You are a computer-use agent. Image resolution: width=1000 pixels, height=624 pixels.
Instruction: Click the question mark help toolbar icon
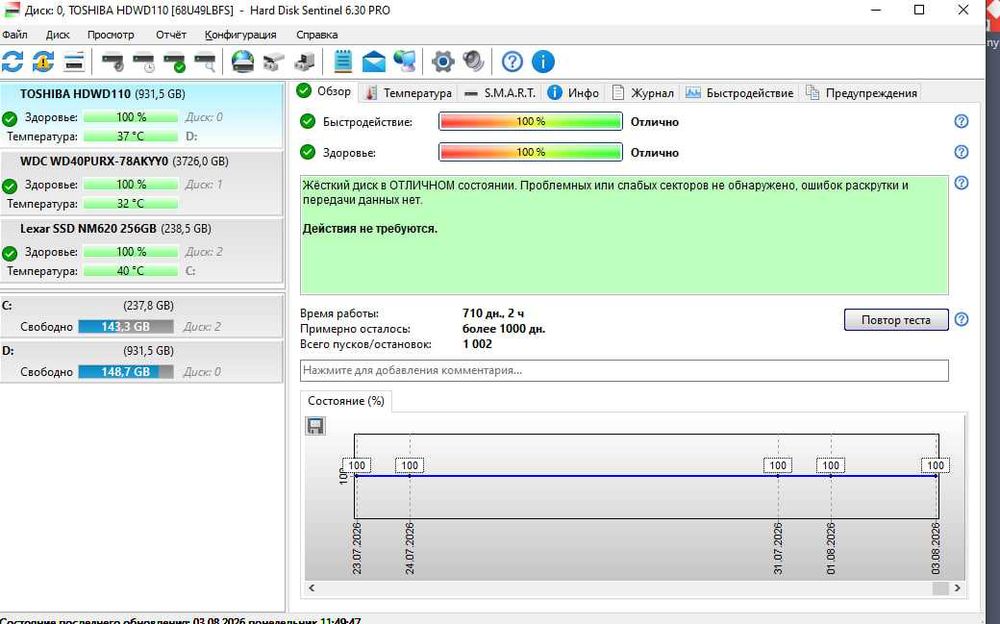[x=512, y=62]
